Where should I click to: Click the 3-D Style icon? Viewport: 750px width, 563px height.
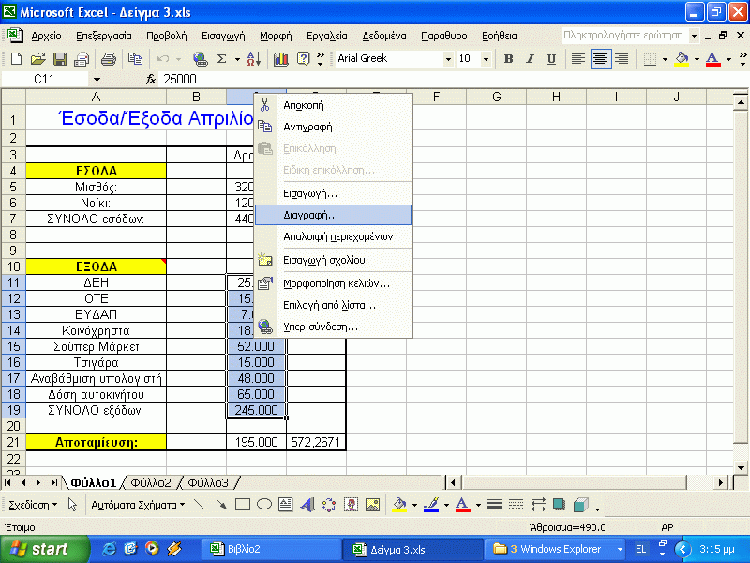581,504
